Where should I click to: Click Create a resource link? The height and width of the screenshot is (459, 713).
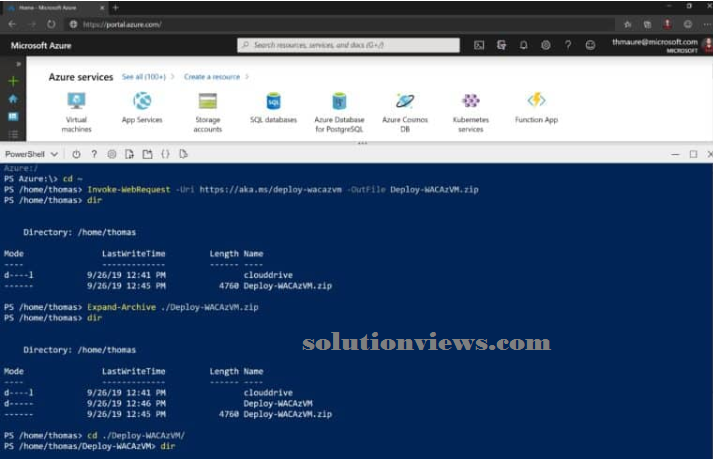[212, 77]
